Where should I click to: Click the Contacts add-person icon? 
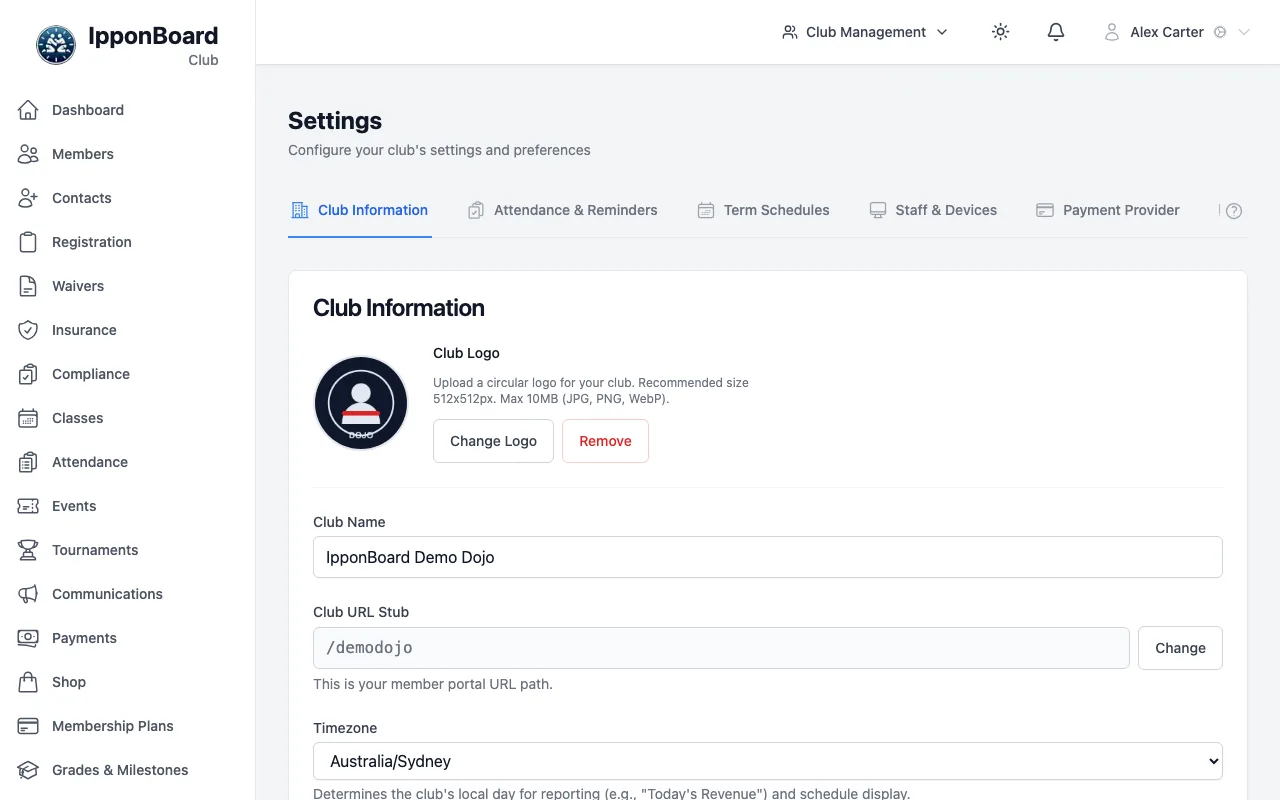28,198
